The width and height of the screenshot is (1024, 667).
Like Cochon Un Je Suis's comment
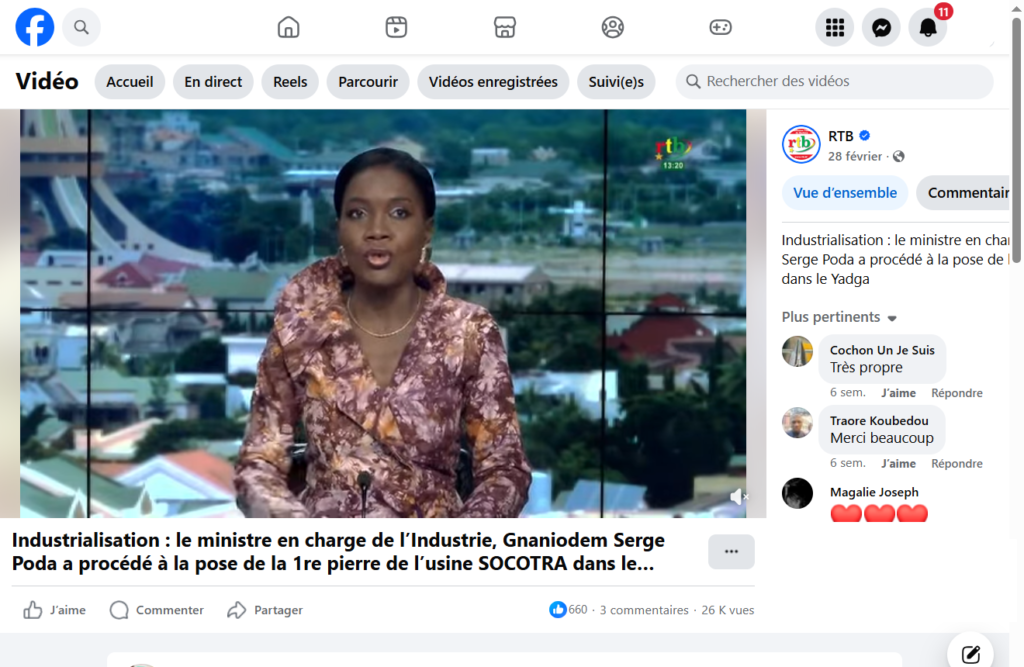pos(899,393)
